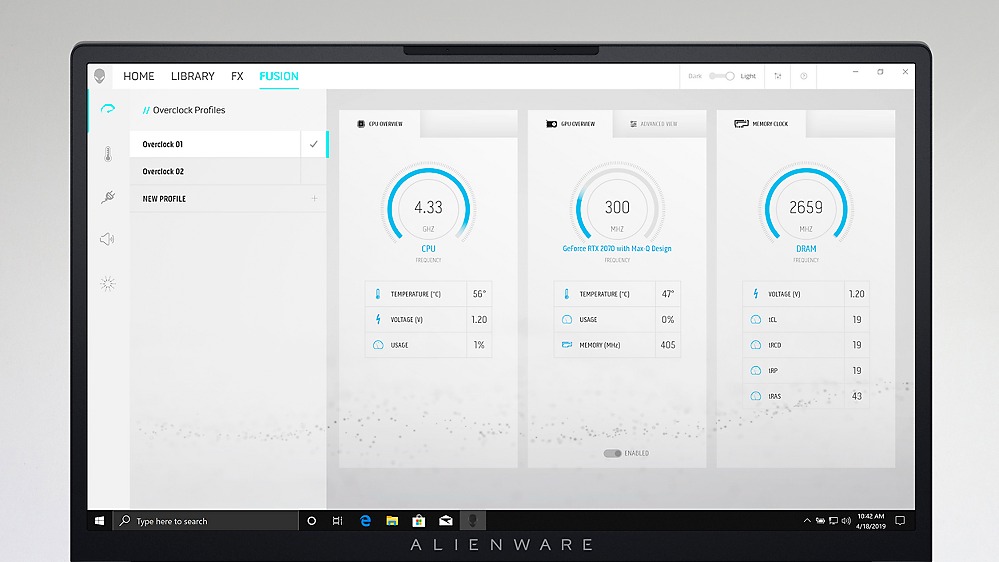Click the GPU usage gauge icon
This screenshot has width=999, height=562.
coord(566,319)
